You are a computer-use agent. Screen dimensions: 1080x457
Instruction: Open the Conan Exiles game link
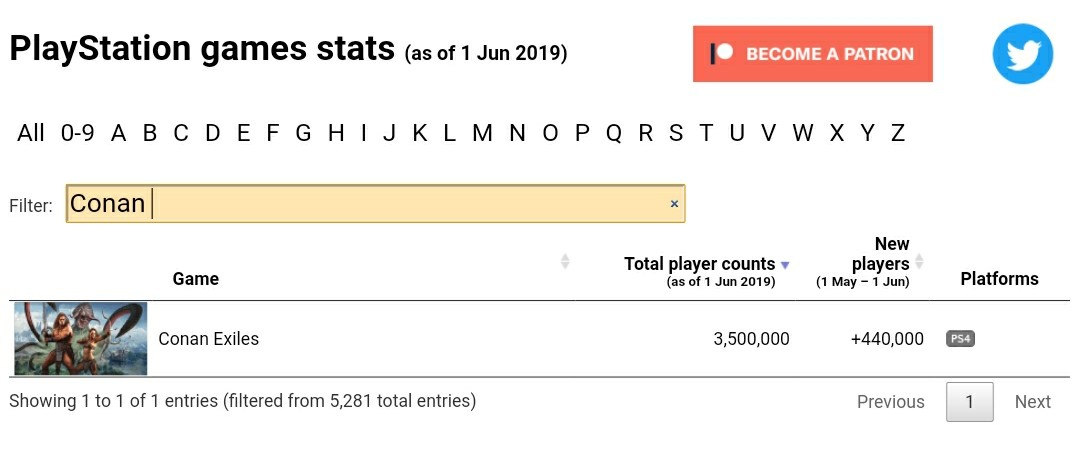click(x=208, y=339)
